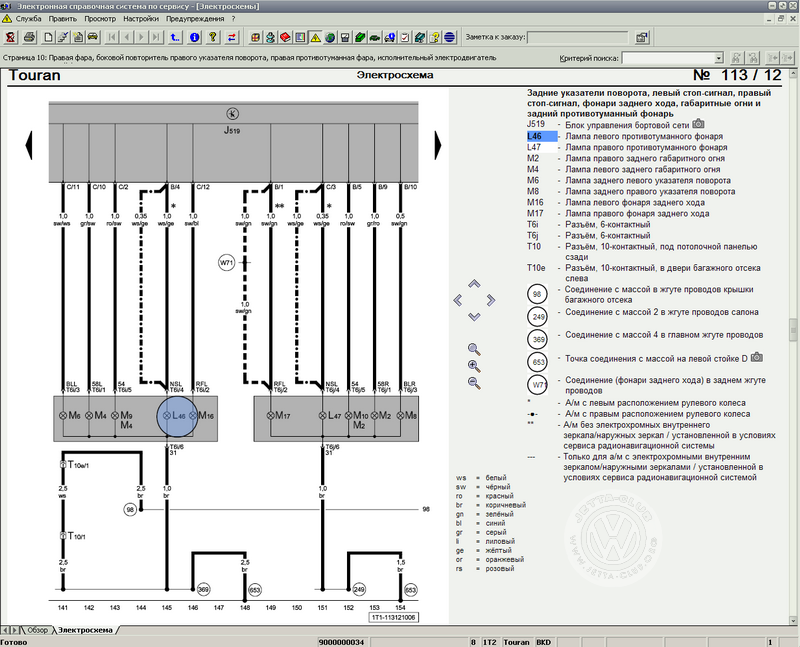Click the W71 connection circle in diagram

point(226,263)
